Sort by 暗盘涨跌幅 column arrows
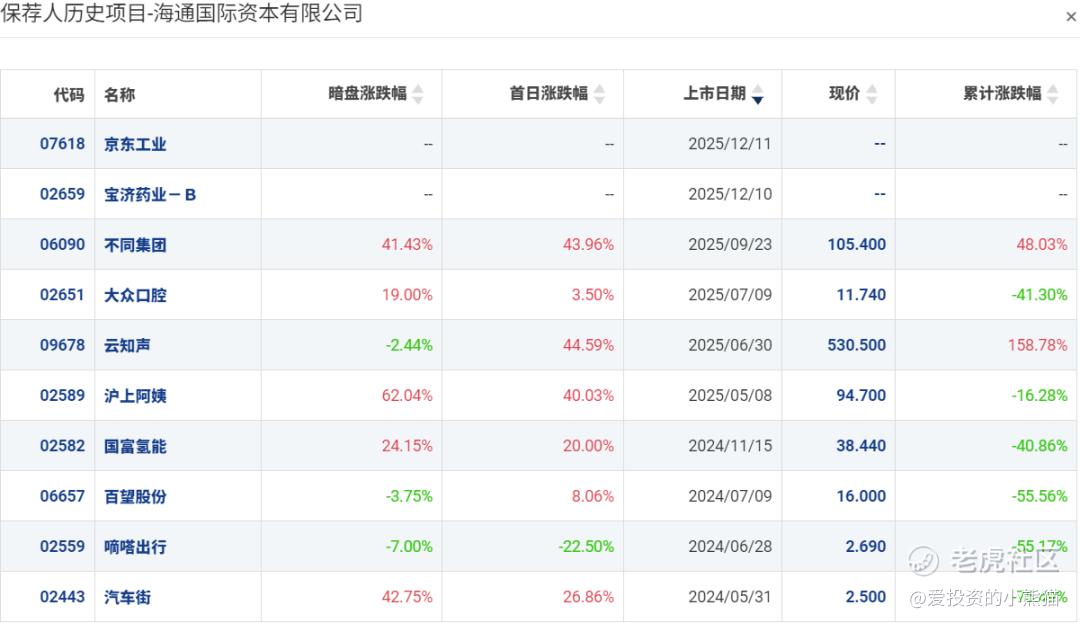The width and height of the screenshot is (1080, 623). coord(417,94)
